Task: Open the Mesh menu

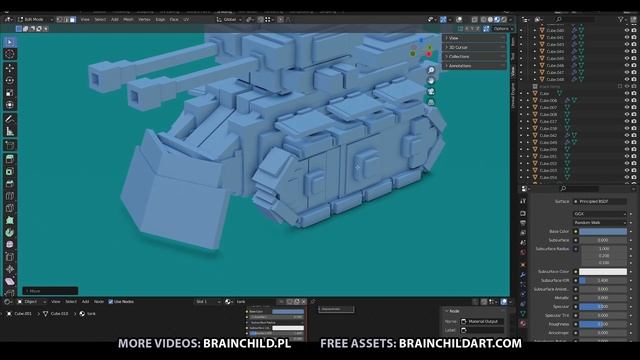Action: click(128, 19)
